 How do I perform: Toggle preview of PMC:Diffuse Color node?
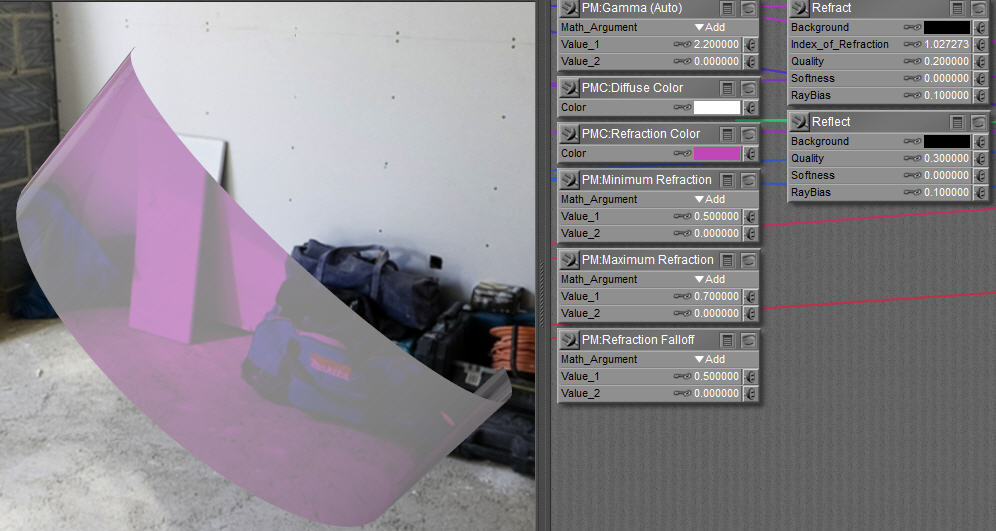(749, 88)
